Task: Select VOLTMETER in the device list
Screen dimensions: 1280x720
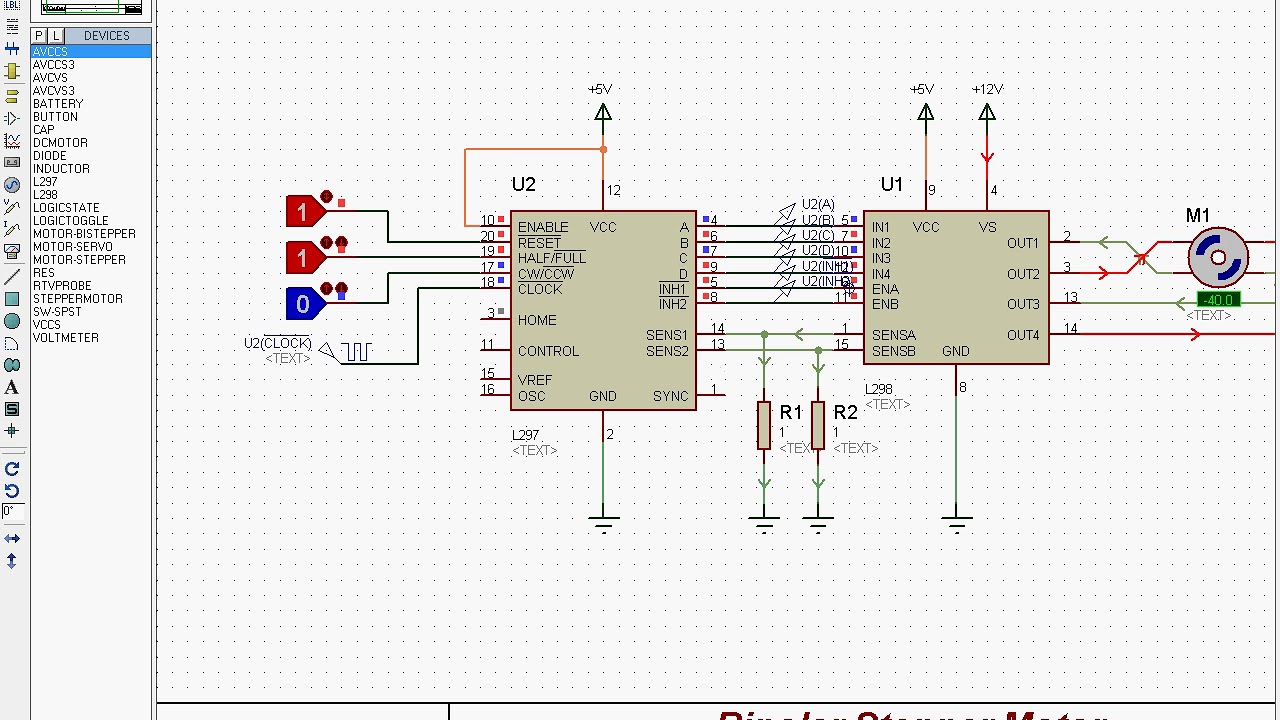Action: (91, 338)
